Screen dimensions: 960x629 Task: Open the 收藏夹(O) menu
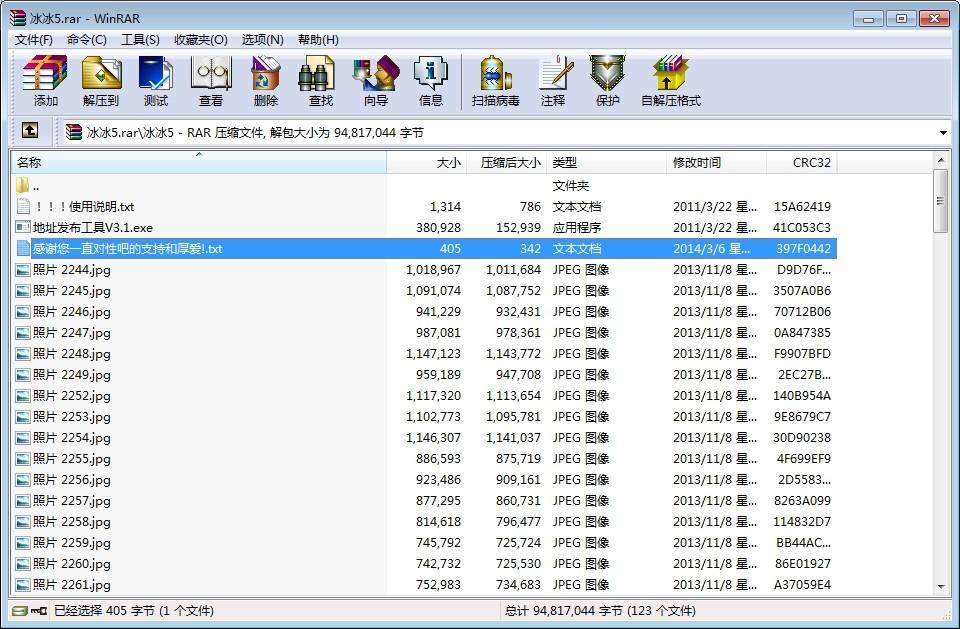[201, 40]
